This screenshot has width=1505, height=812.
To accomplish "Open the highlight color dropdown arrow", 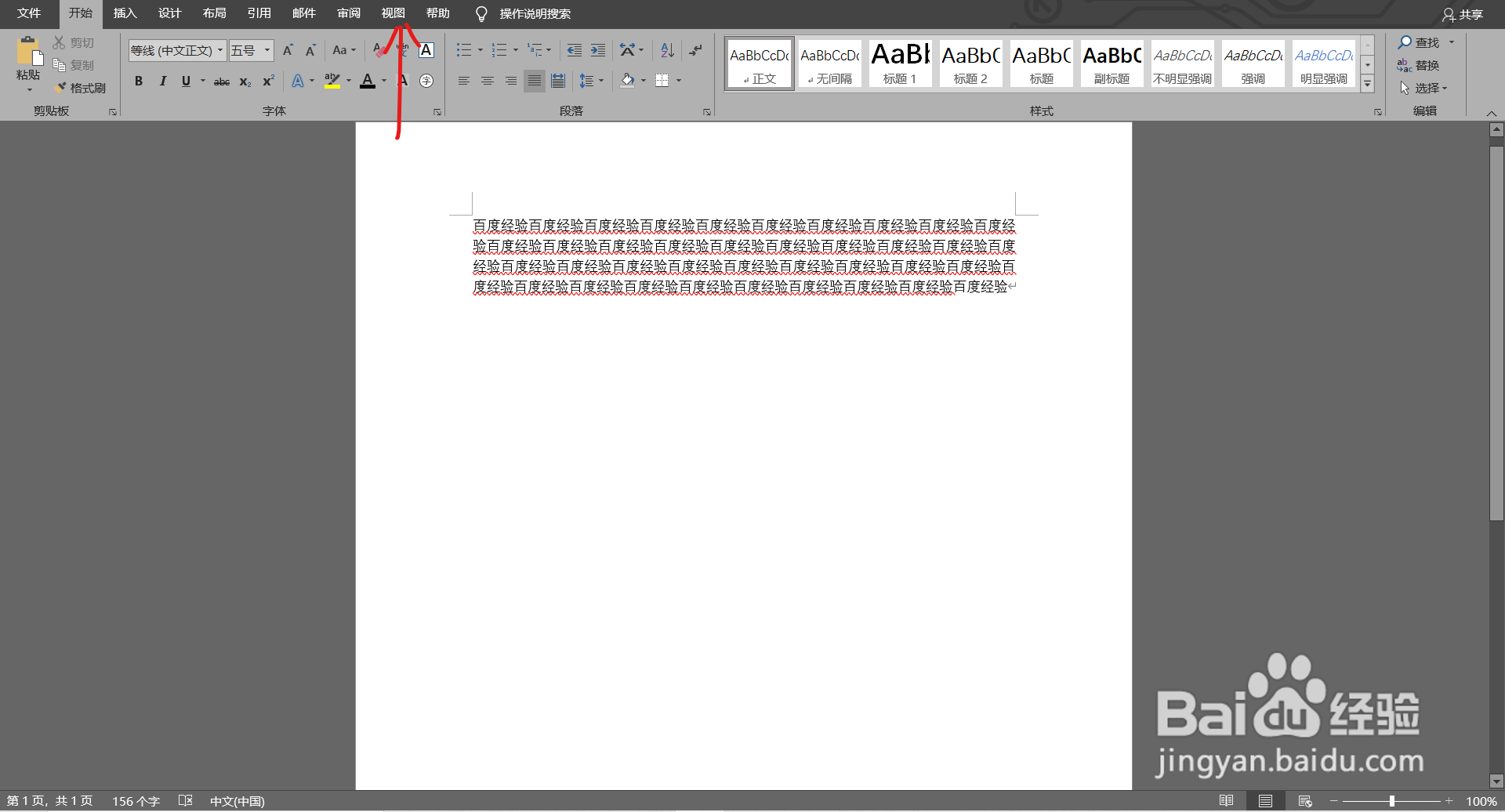I will pyautogui.click(x=349, y=81).
